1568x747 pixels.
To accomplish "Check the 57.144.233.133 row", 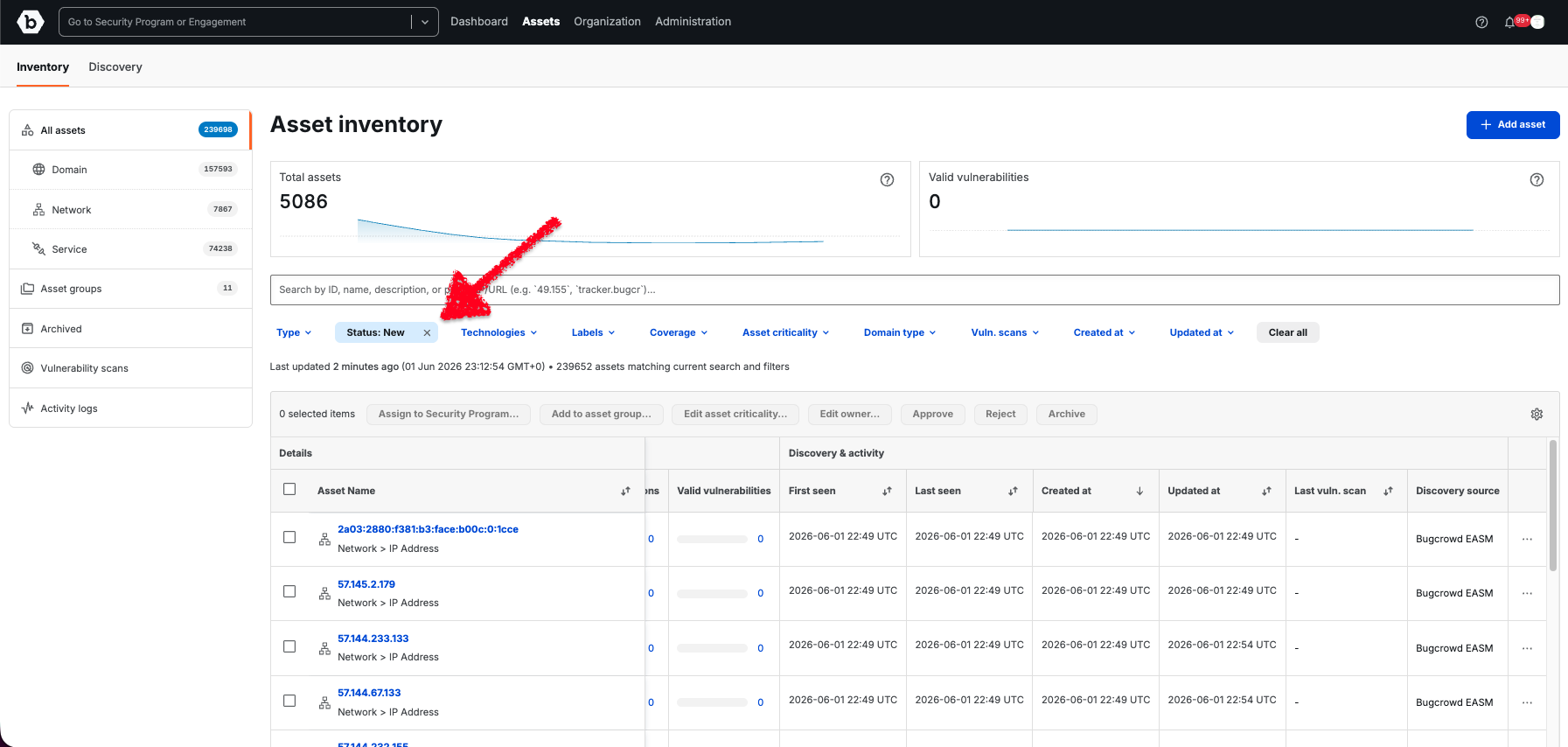I will tap(289, 646).
